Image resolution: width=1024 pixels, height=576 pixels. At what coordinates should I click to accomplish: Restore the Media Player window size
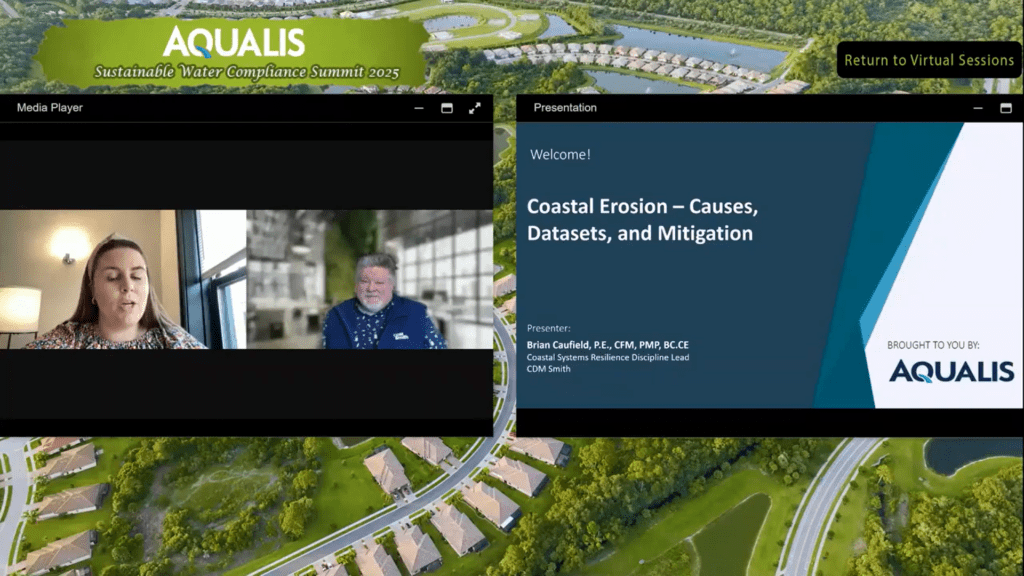tap(447, 109)
